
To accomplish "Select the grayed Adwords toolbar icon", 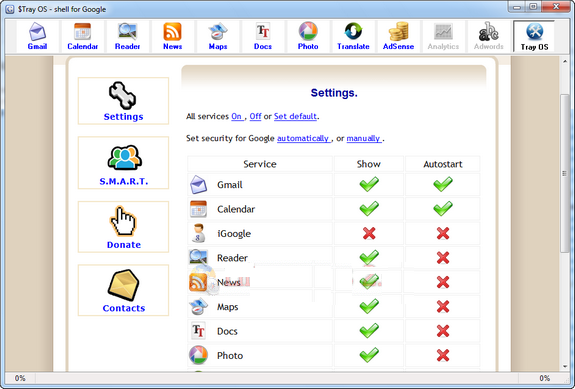I will pyautogui.click(x=488, y=36).
